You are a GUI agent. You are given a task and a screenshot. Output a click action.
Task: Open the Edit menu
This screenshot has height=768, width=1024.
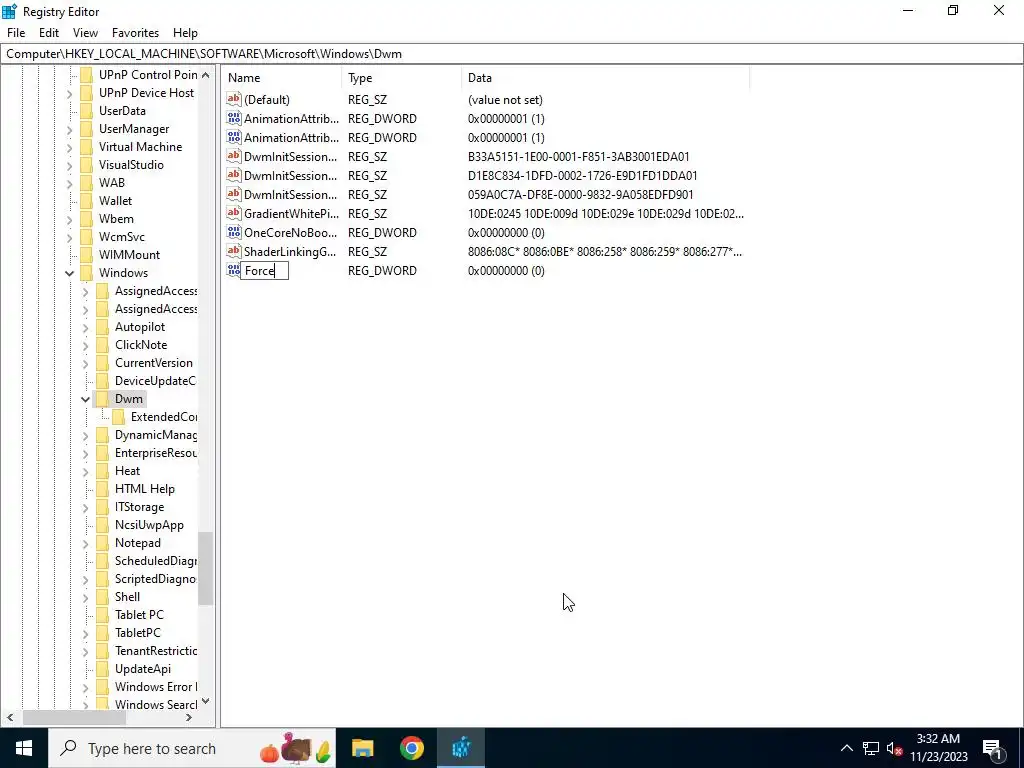(48, 33)
